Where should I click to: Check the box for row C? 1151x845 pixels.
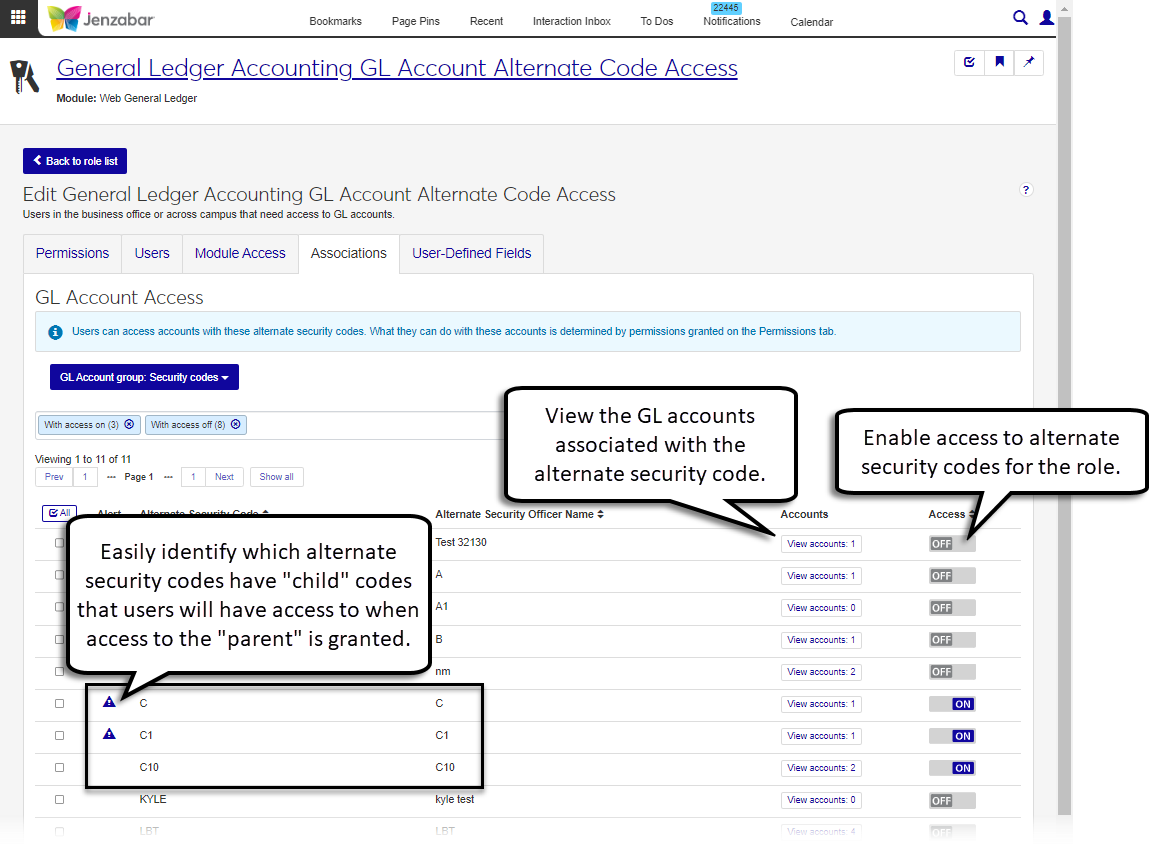pyautogui.click(x=59, y=703)
